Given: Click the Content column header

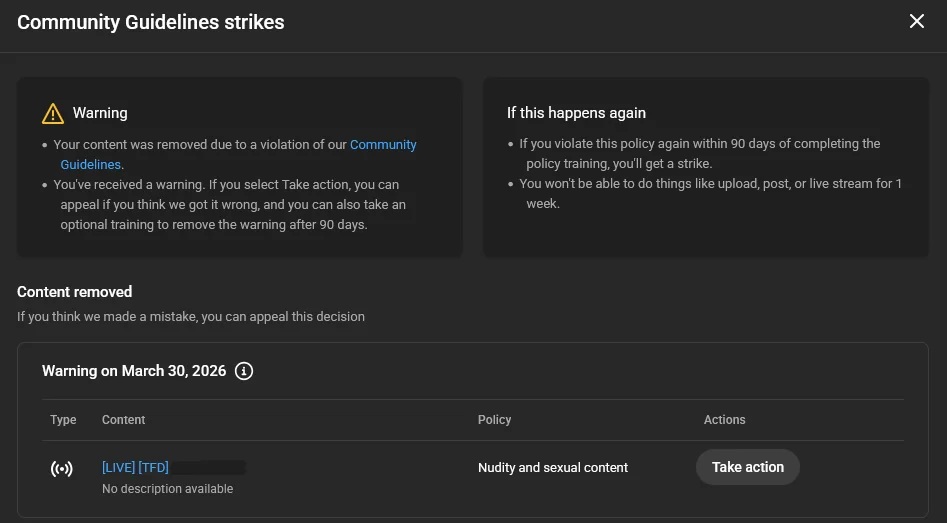Looking at the screenshot, I should coord(123,420).
